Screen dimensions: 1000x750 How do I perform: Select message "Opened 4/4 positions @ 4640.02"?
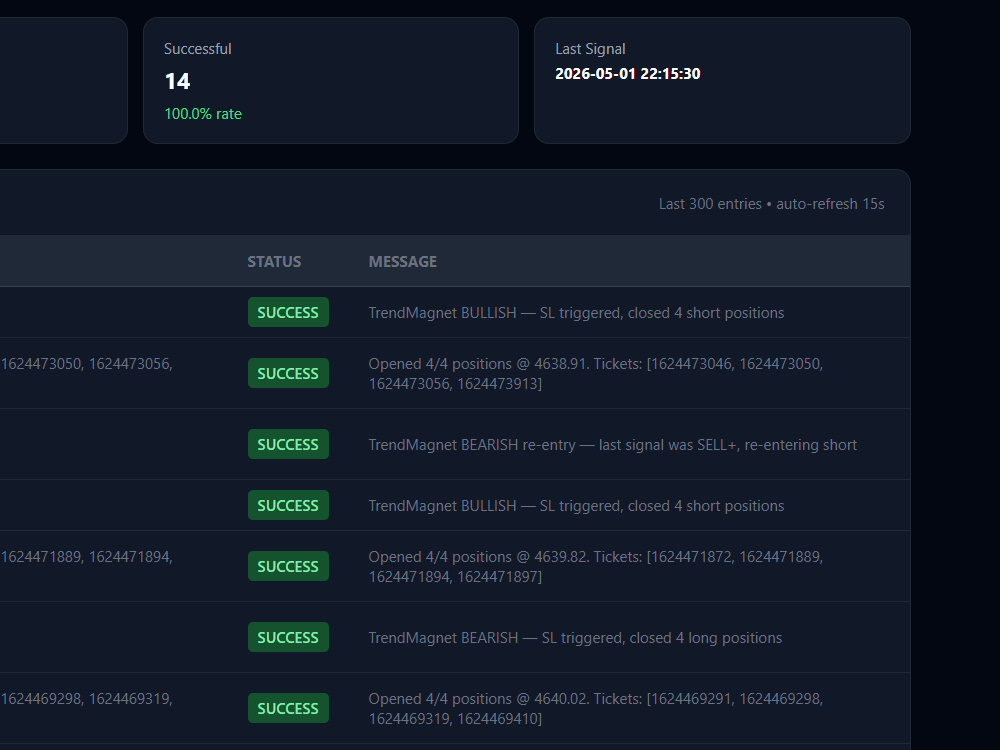pos(596,709)
